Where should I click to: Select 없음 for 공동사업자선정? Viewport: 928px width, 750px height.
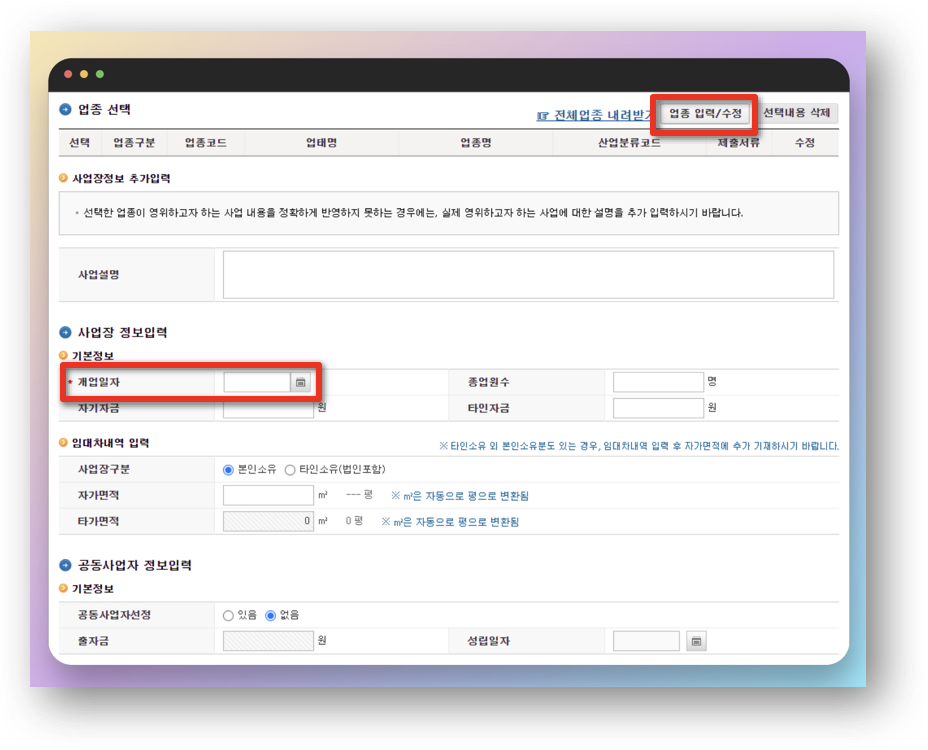[270, 616]
